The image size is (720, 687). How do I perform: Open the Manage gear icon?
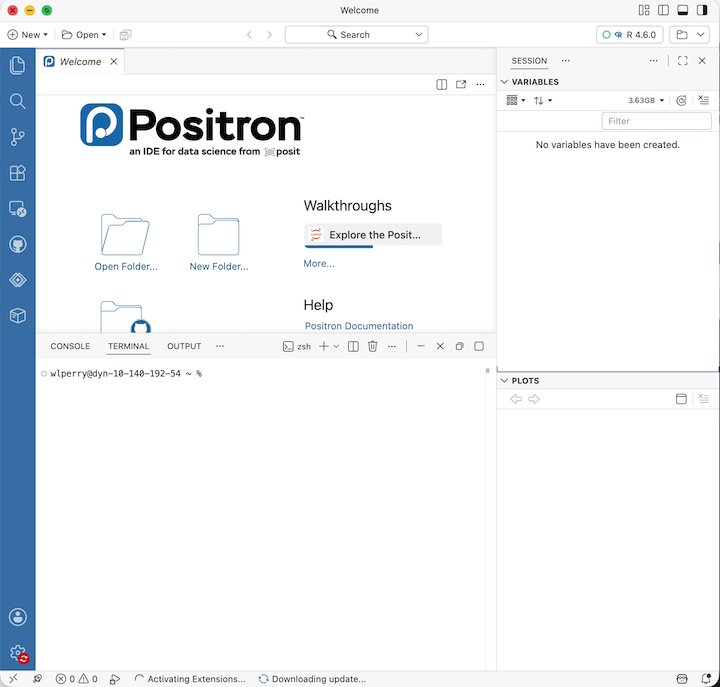pyautogui.click(x=17, y=653)
